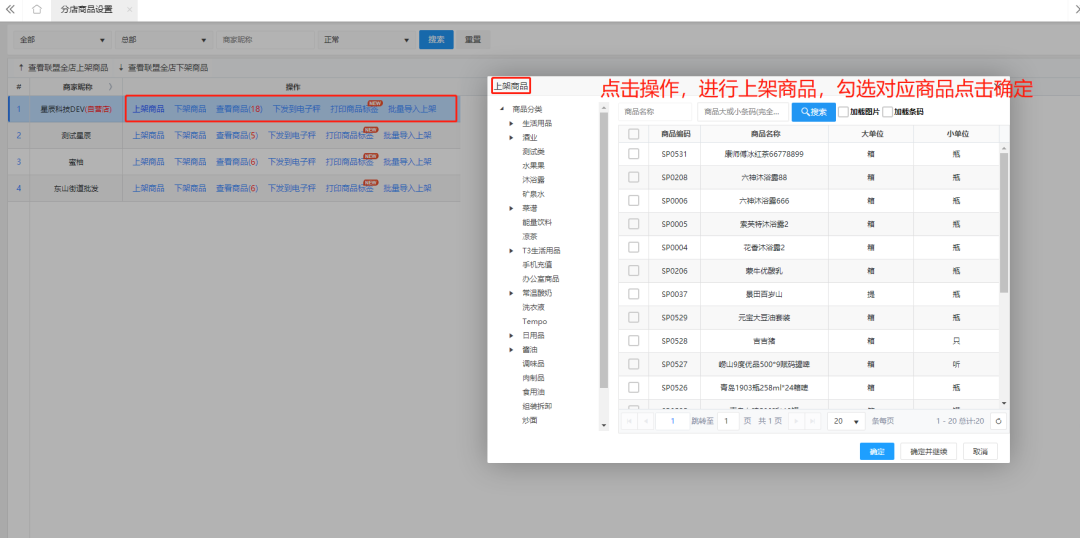Click the home icon in top bar
Image resolution: width=1080 pixels, height=538 pixels.
[x=37, y=9]
